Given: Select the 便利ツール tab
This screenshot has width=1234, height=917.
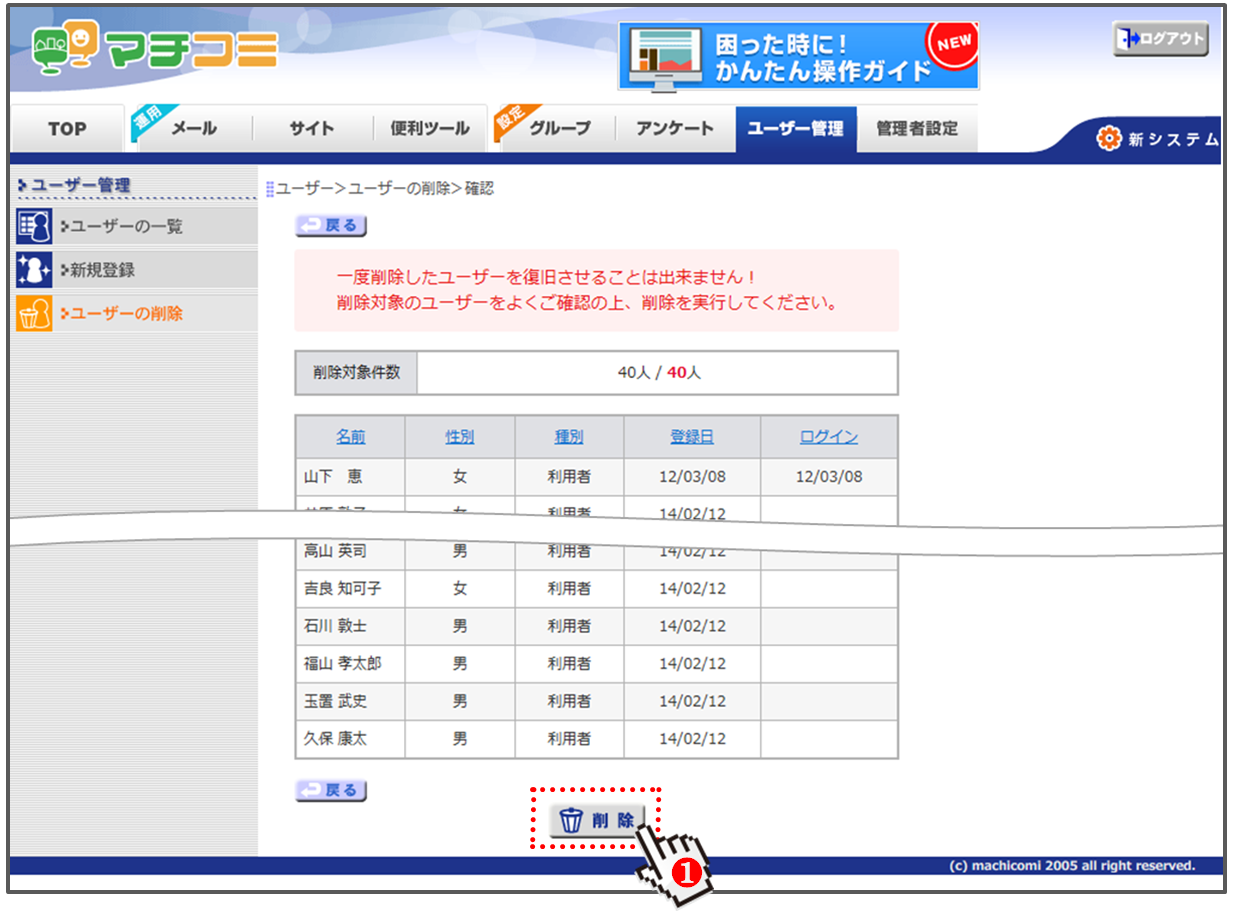Looking at the screenshot, I should click(x=429, y=129).
